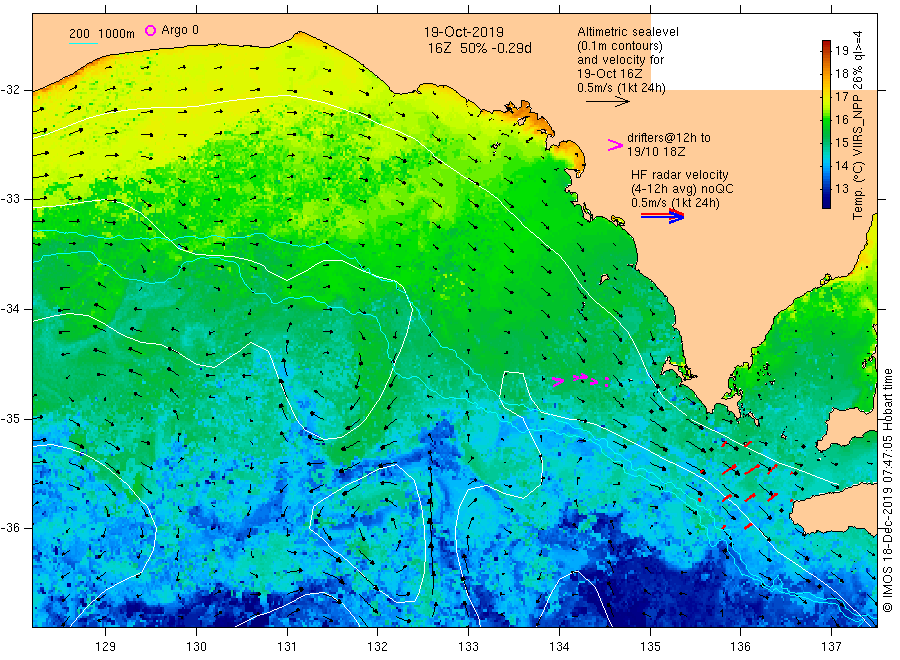Click the black altimetric velocity scale arrow
The image size is (900, 660).
(x=607, y=102)
